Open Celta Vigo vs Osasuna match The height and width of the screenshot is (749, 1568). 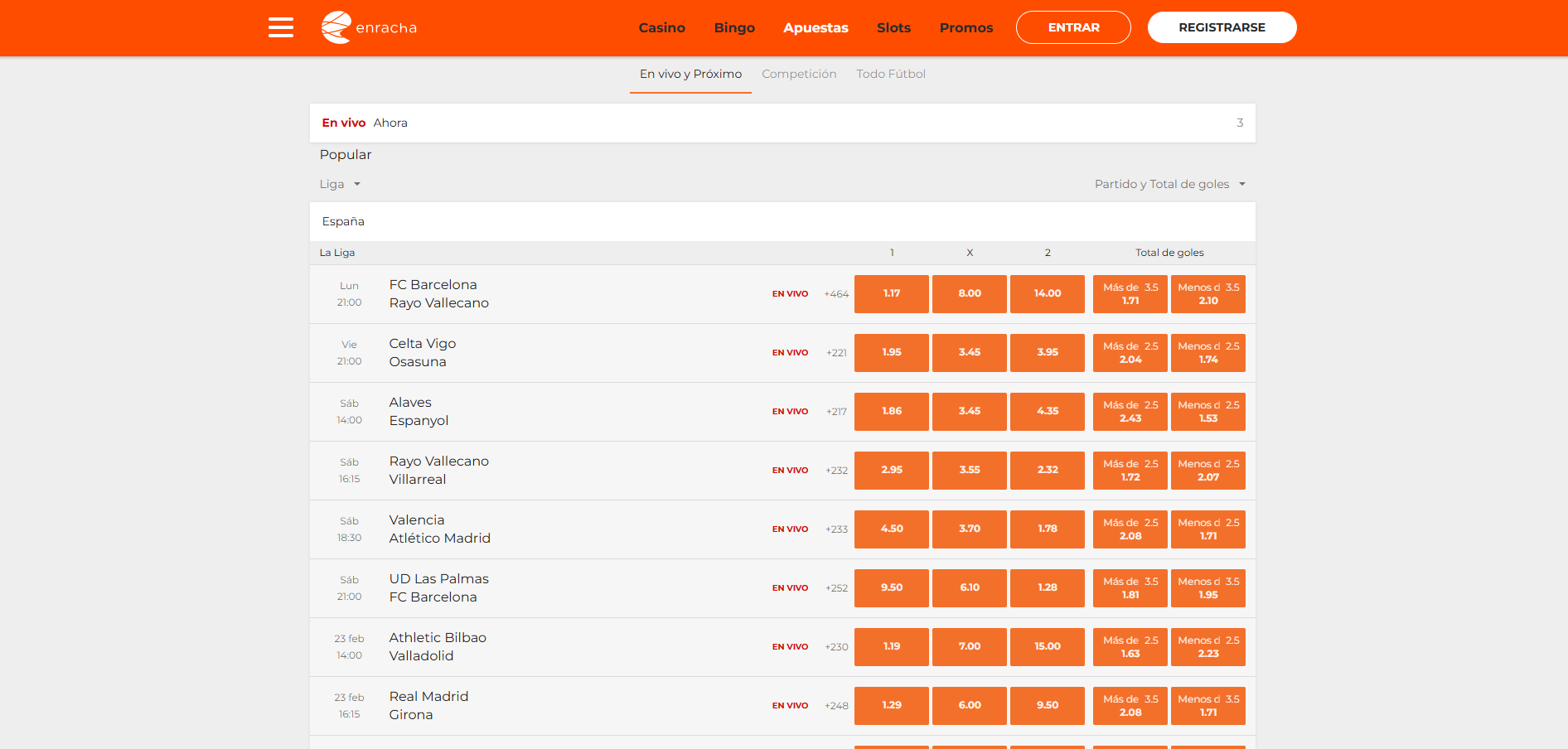(423, 352)
